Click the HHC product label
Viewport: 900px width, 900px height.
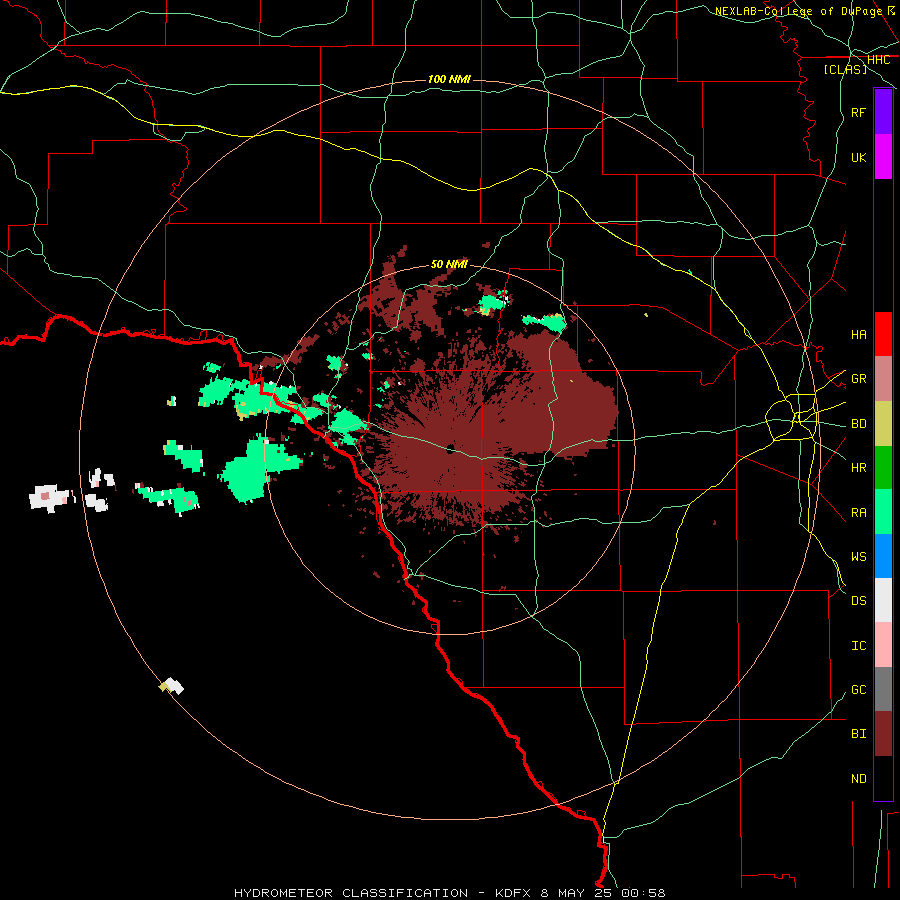pyautogui.click(x=878, y=60)
